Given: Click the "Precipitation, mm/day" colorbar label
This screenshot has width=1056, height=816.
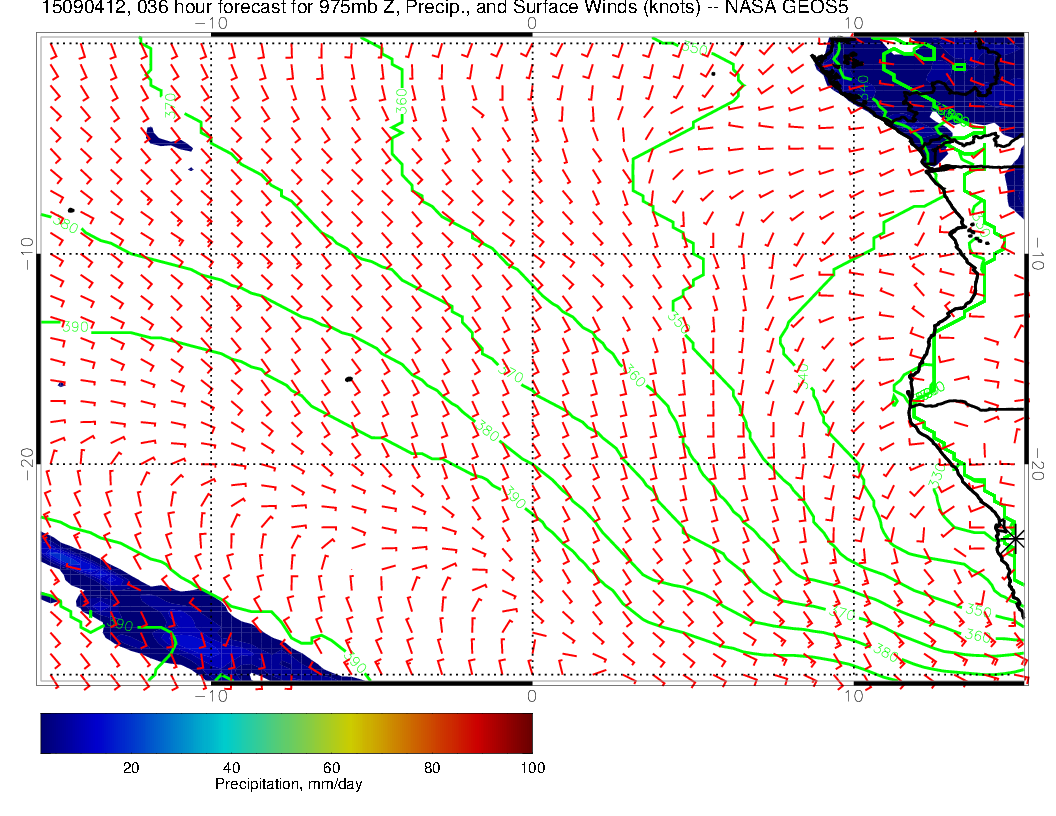Looking at the screenshot, I should [x=288, y=785].
